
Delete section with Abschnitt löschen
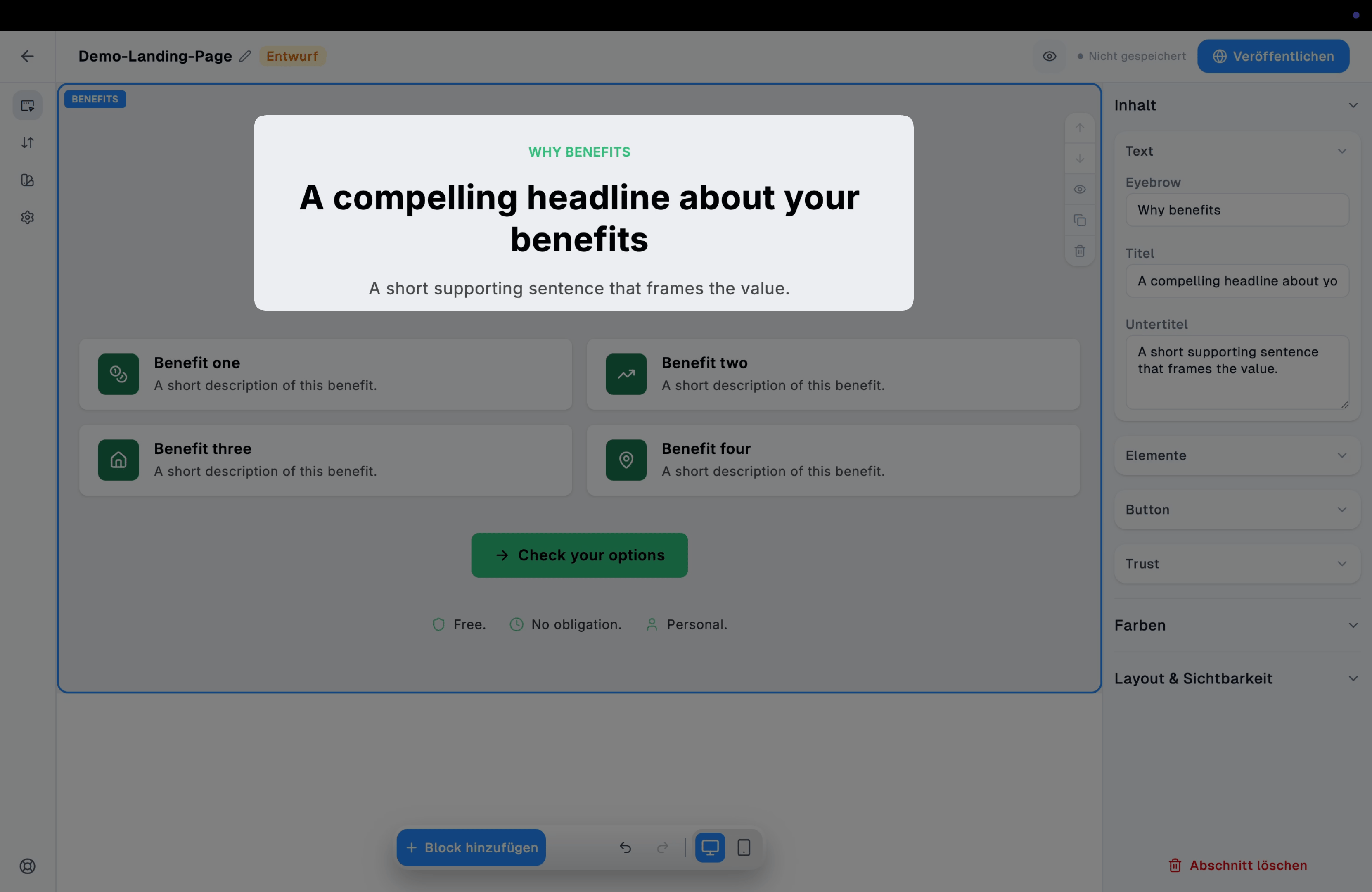coord(1237,865)
